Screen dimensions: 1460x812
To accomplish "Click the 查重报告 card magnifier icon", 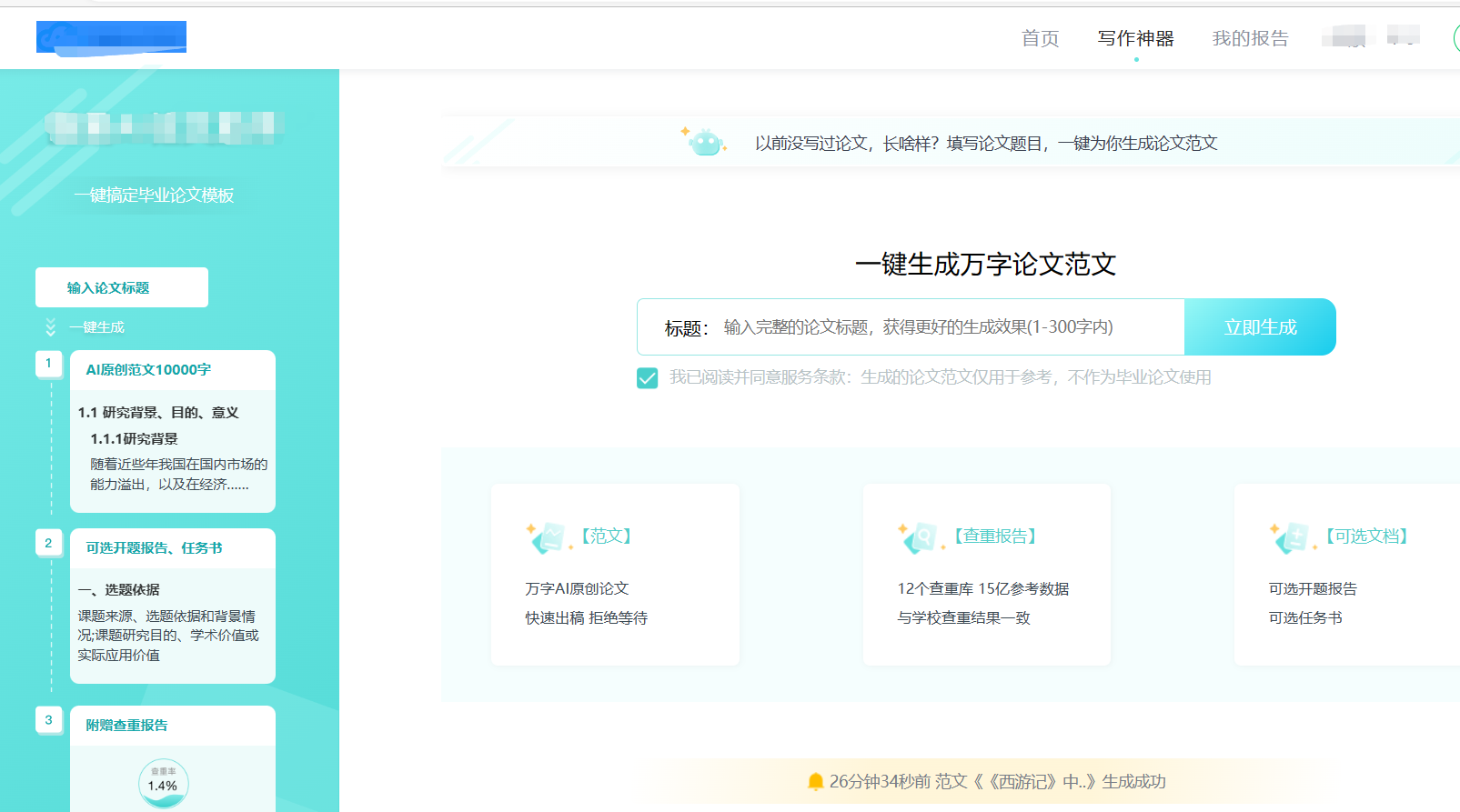I will pos(921,538).
